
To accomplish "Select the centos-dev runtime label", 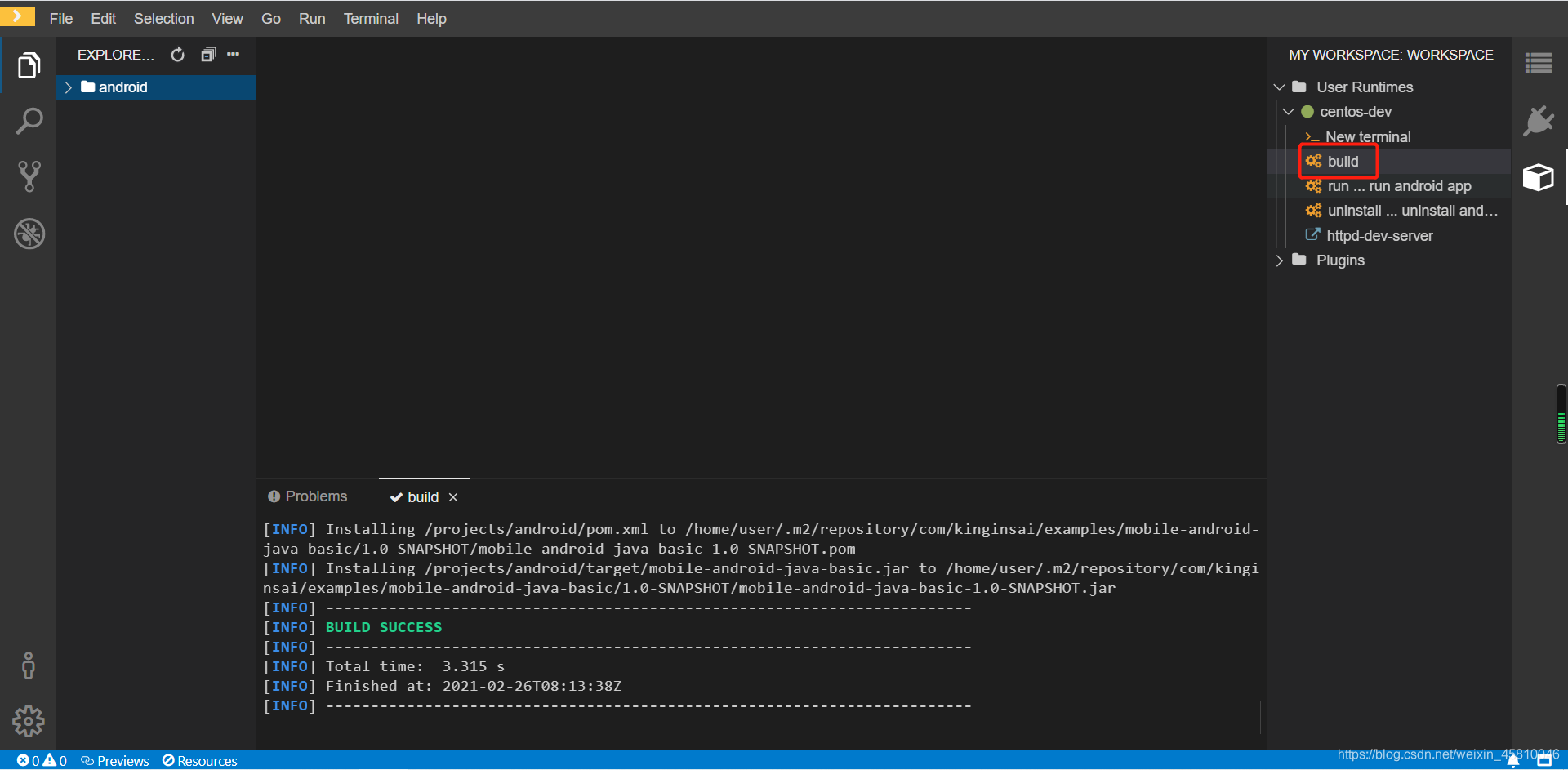I will [1356, 112].
